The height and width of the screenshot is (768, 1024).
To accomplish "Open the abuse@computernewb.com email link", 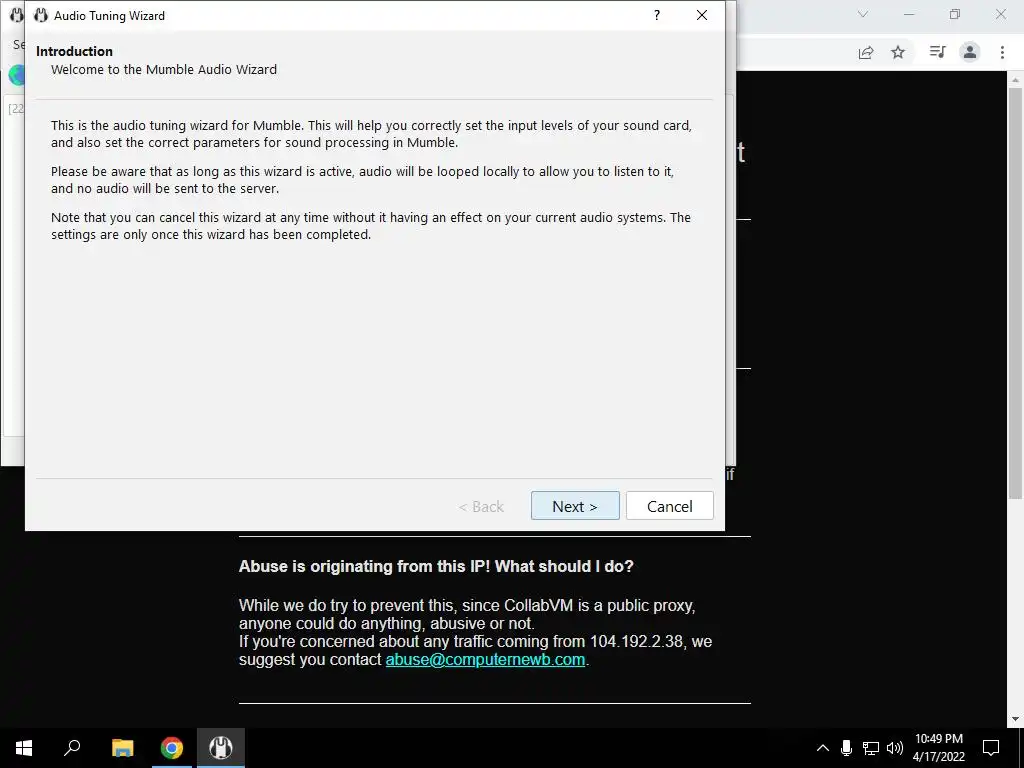I will [x=485, y=660].
